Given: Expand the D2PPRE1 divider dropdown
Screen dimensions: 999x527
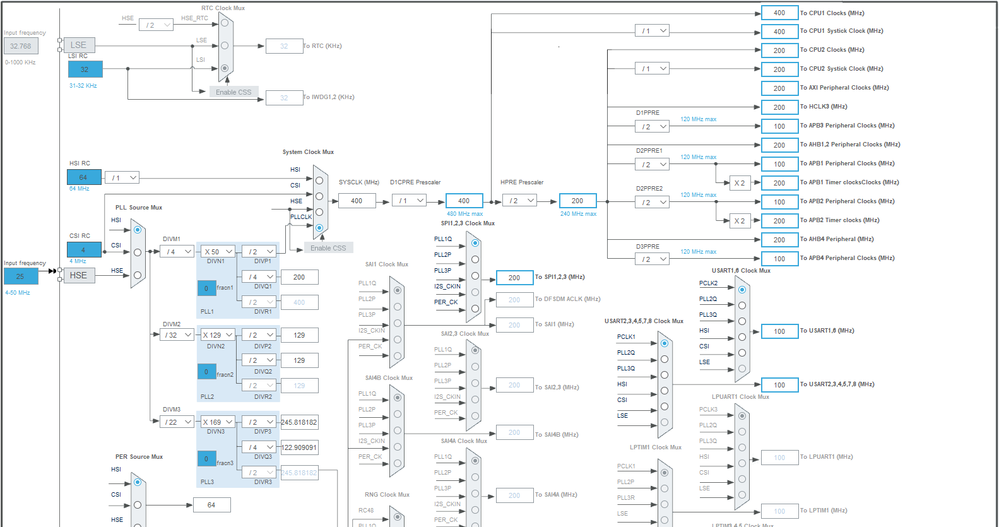Looking at the screenshot, I should click(652, 164).
